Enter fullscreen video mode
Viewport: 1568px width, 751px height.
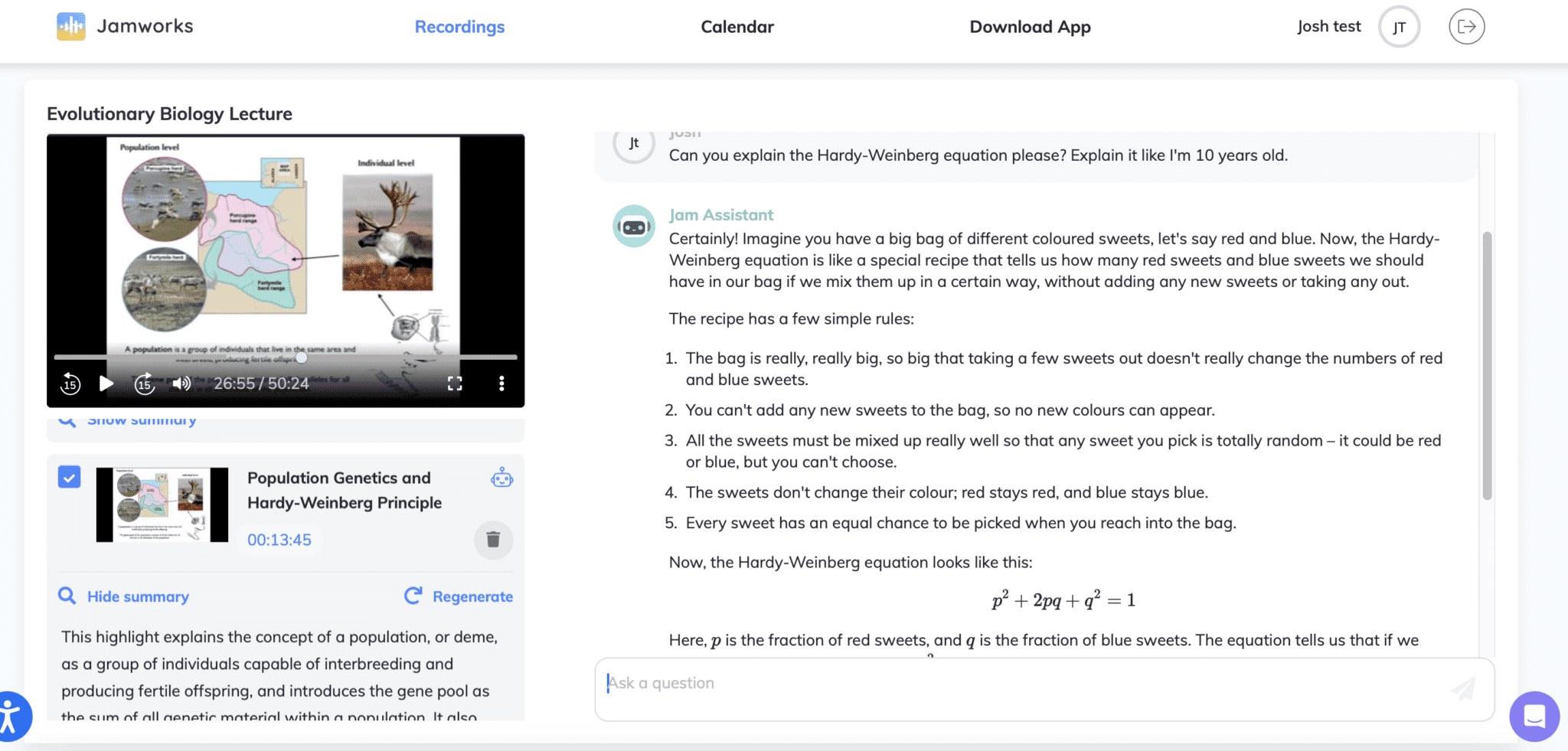(x=455, y=384)
